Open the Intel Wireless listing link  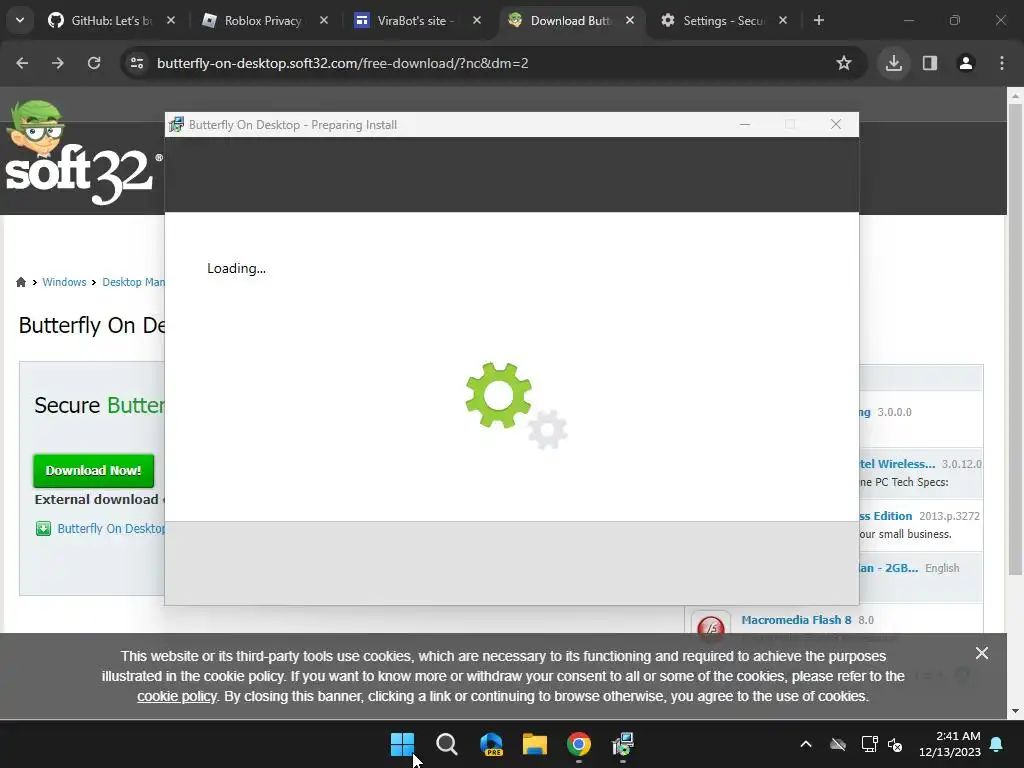click(897, 464)
